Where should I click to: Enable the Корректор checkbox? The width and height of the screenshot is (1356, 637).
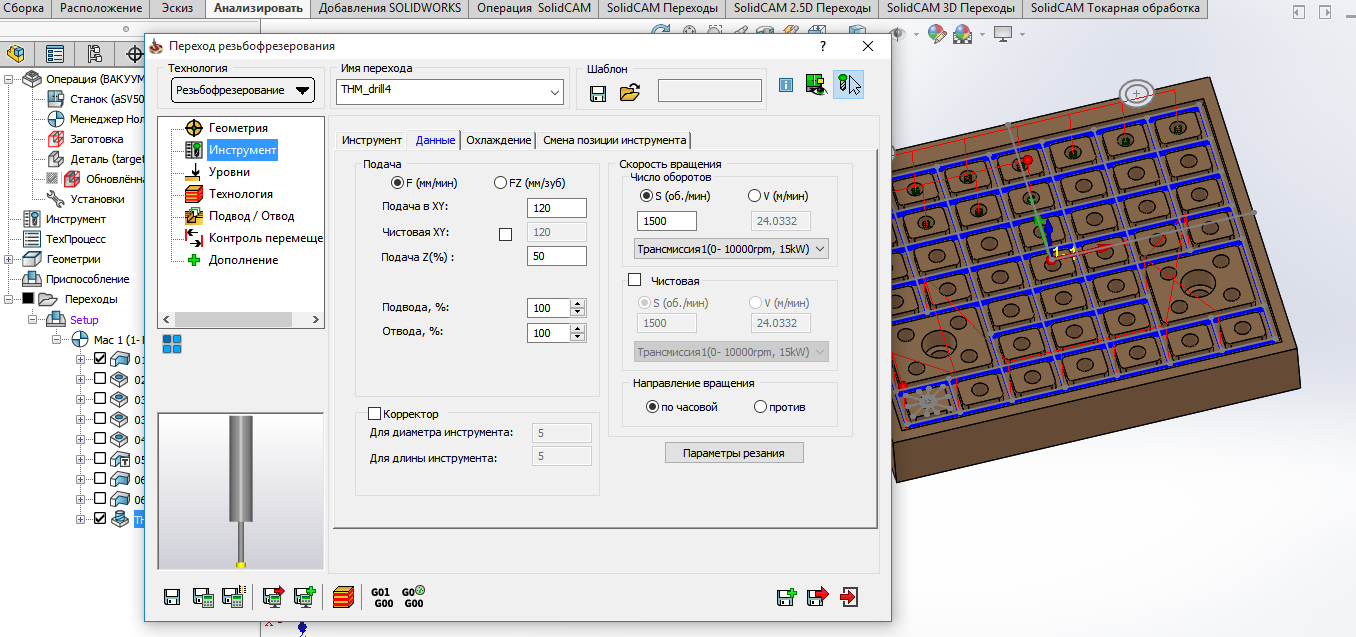(375, 413)
